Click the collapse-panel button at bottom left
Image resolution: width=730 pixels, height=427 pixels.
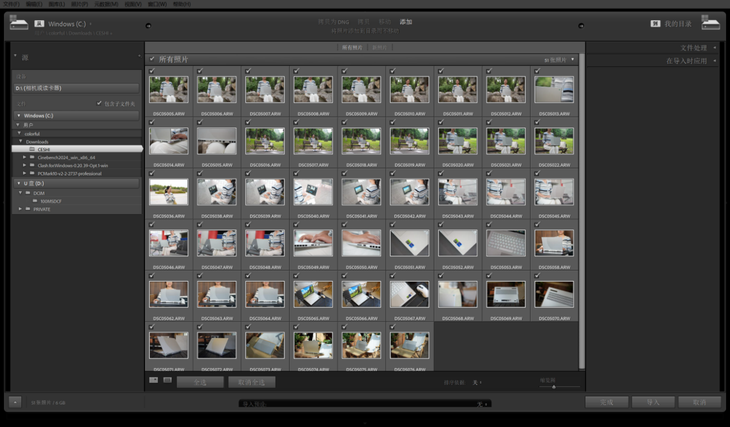tap(15, 402)
